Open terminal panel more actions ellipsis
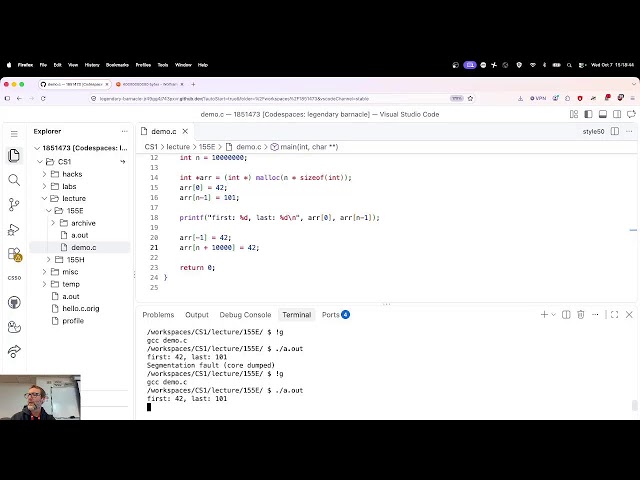The image size is (640, 480). (596, 315)
